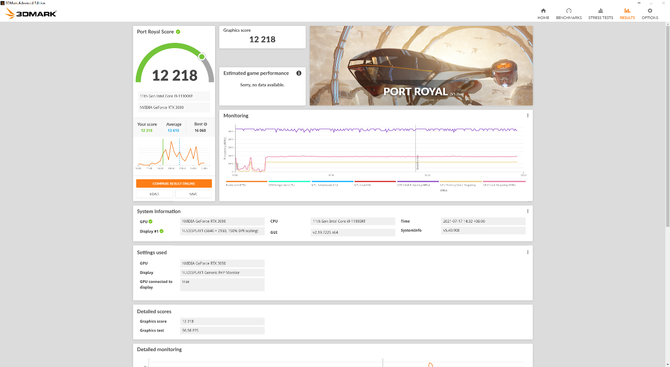
Task: Open the Options gear page
Action: 649,14
